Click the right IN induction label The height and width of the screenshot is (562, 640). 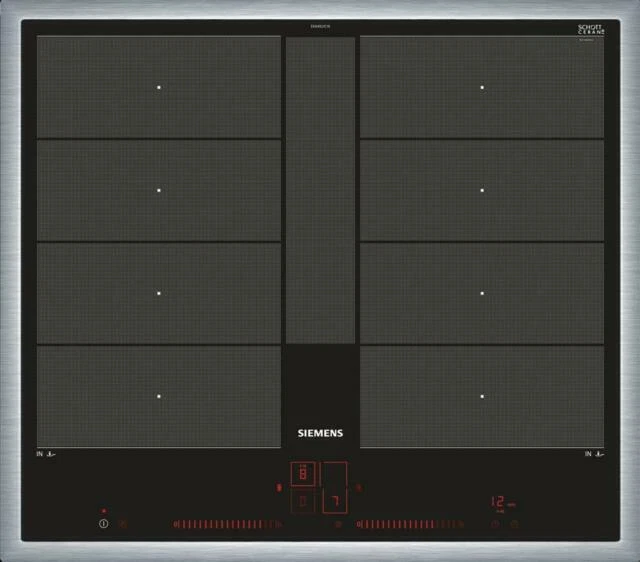coord(594,454)
